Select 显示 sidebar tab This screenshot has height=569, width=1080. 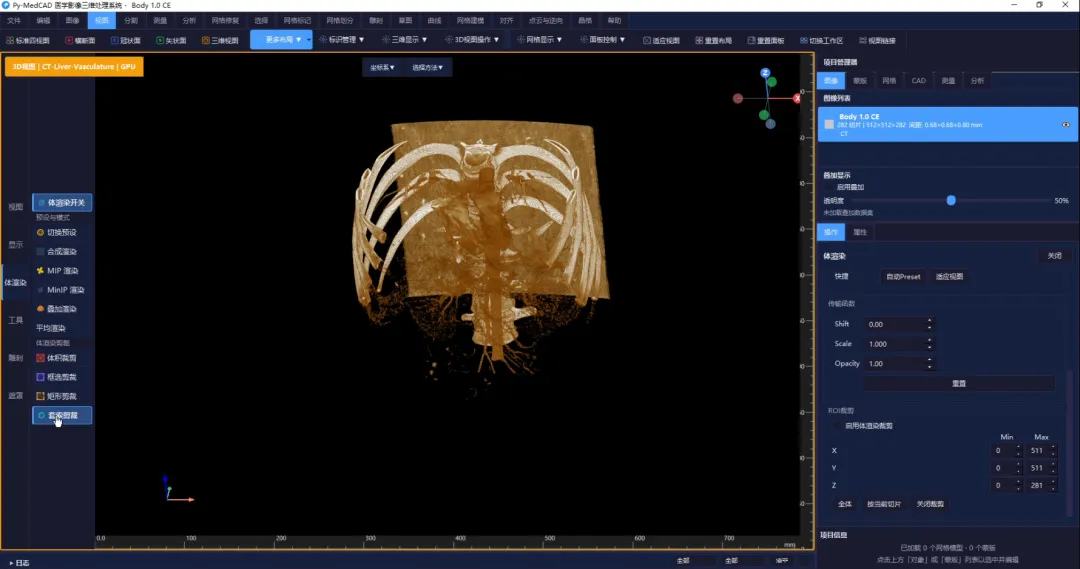(15, 245)
